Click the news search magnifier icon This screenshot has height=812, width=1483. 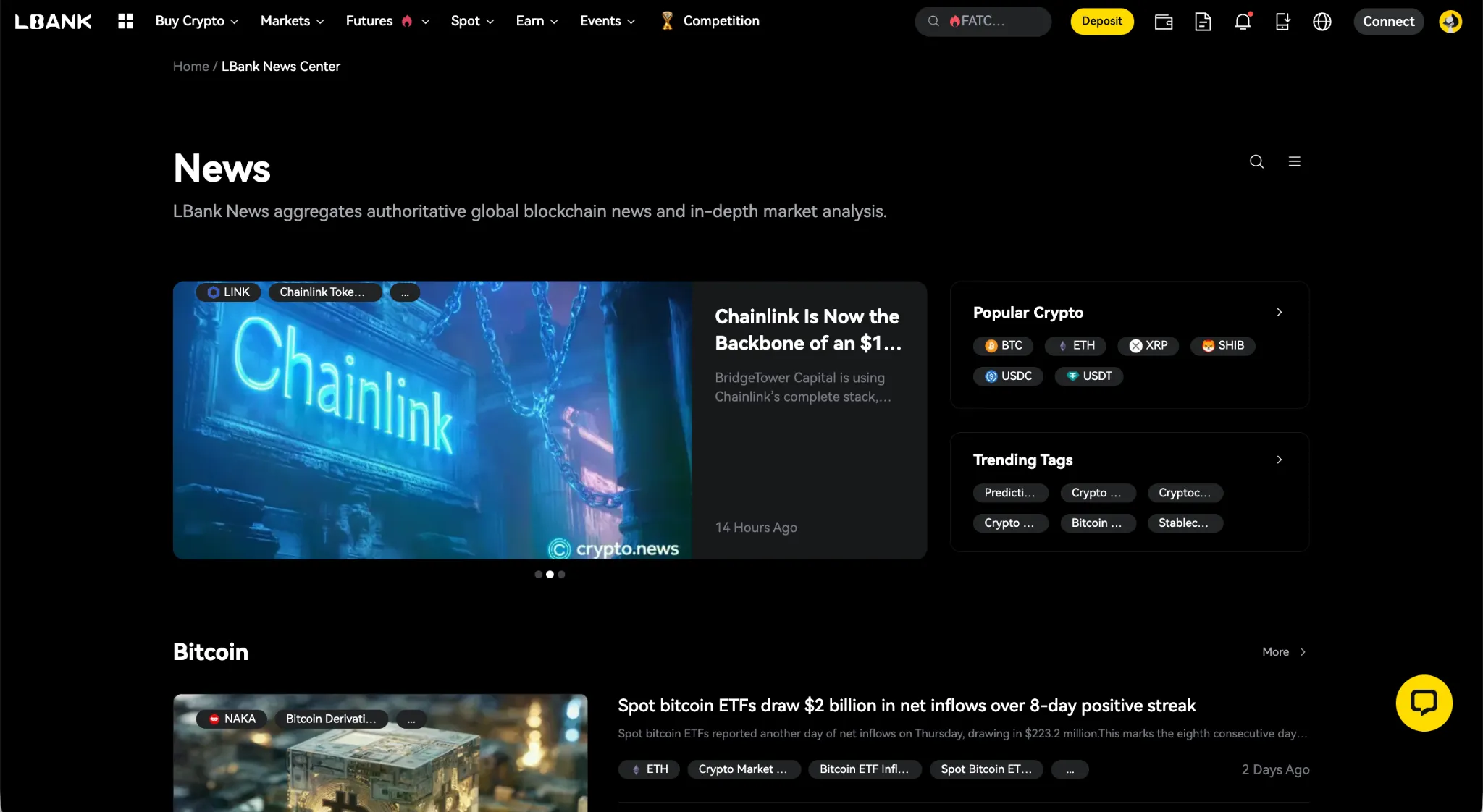tap(1256, 161)
